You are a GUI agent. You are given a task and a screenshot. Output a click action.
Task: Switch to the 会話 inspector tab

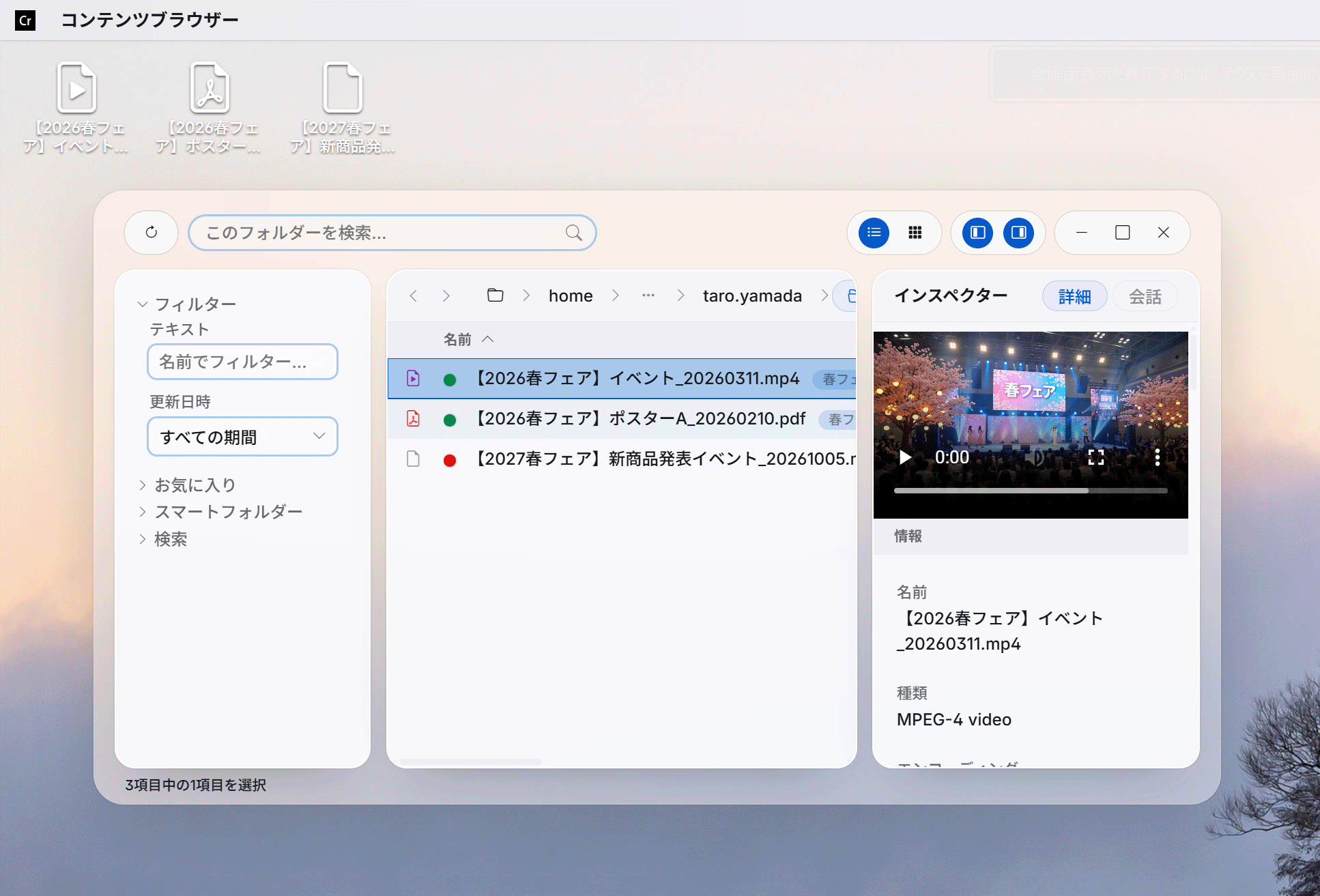1145,296
